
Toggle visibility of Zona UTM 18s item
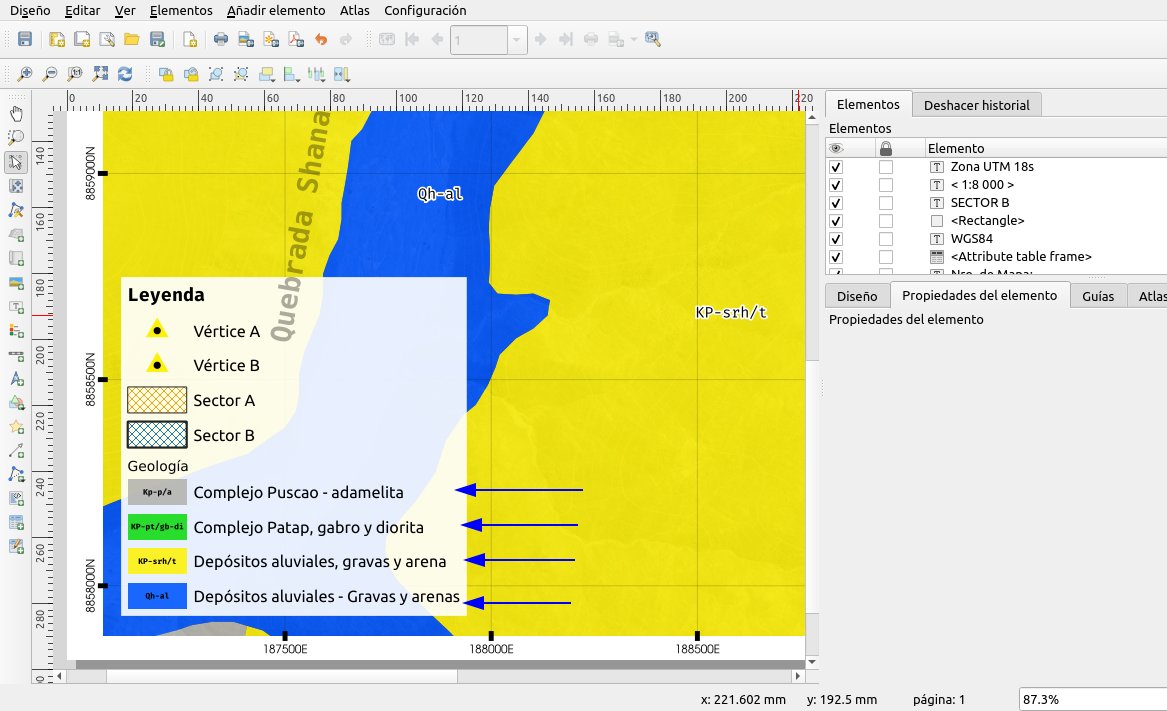836,167
